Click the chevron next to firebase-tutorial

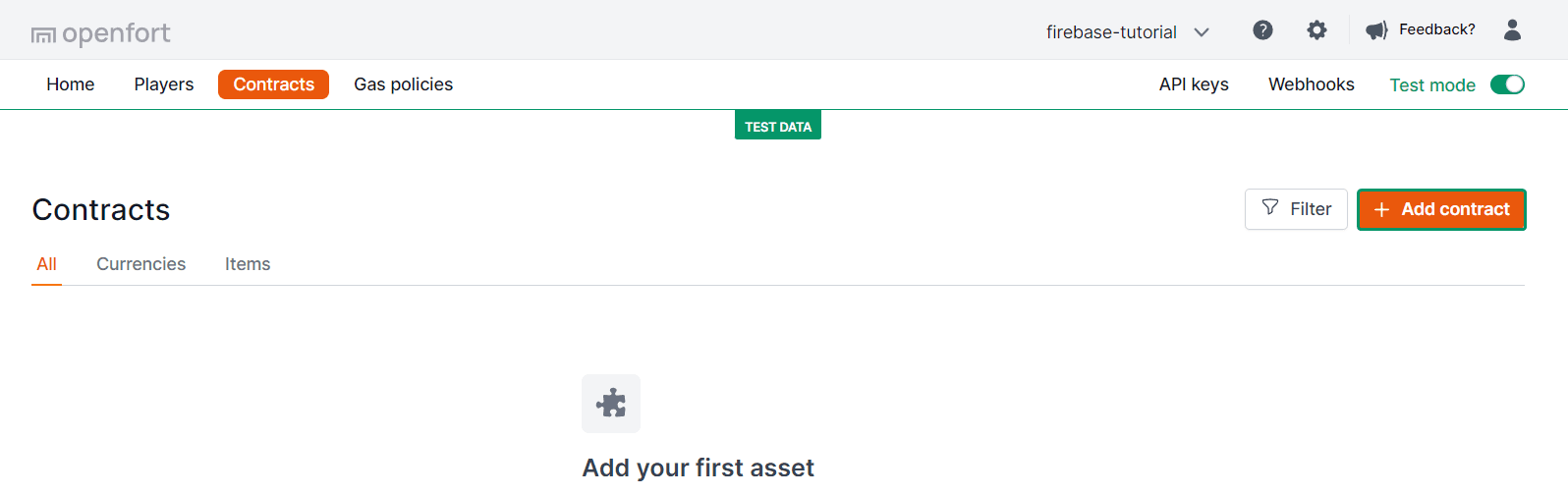pyautogui.click(x=1202, y=32)
